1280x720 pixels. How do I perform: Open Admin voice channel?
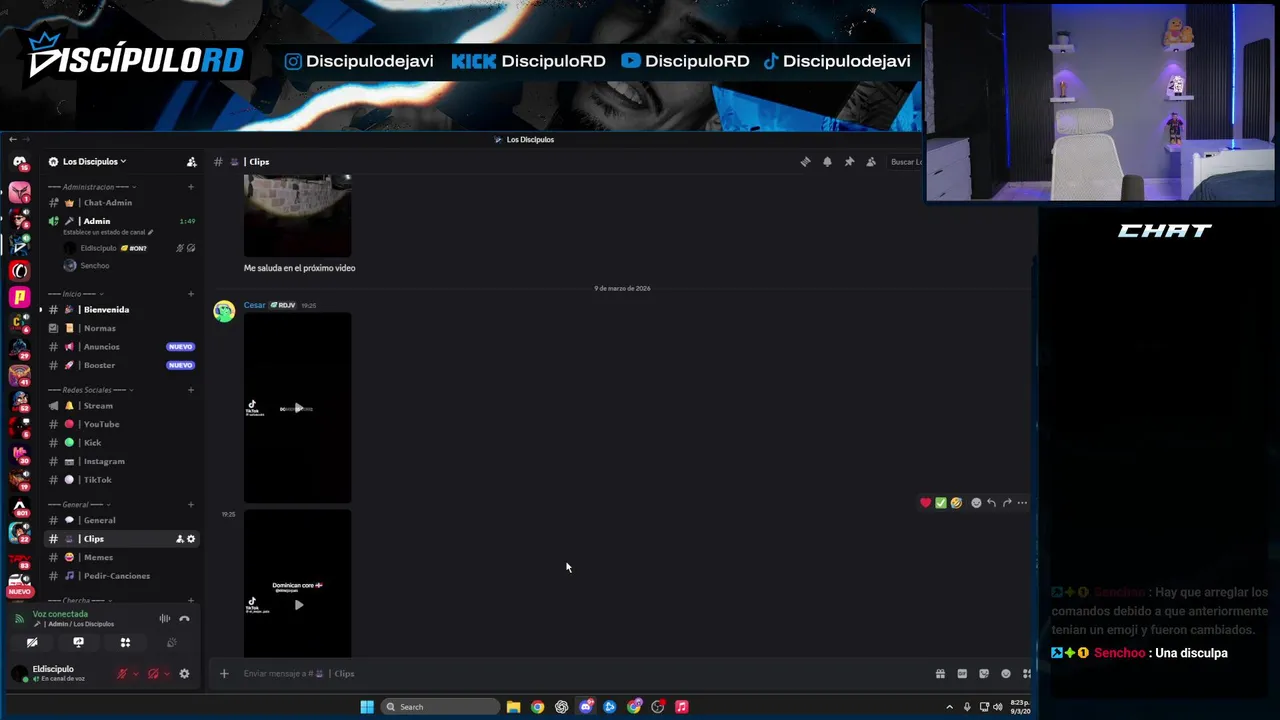click(121, 221)
